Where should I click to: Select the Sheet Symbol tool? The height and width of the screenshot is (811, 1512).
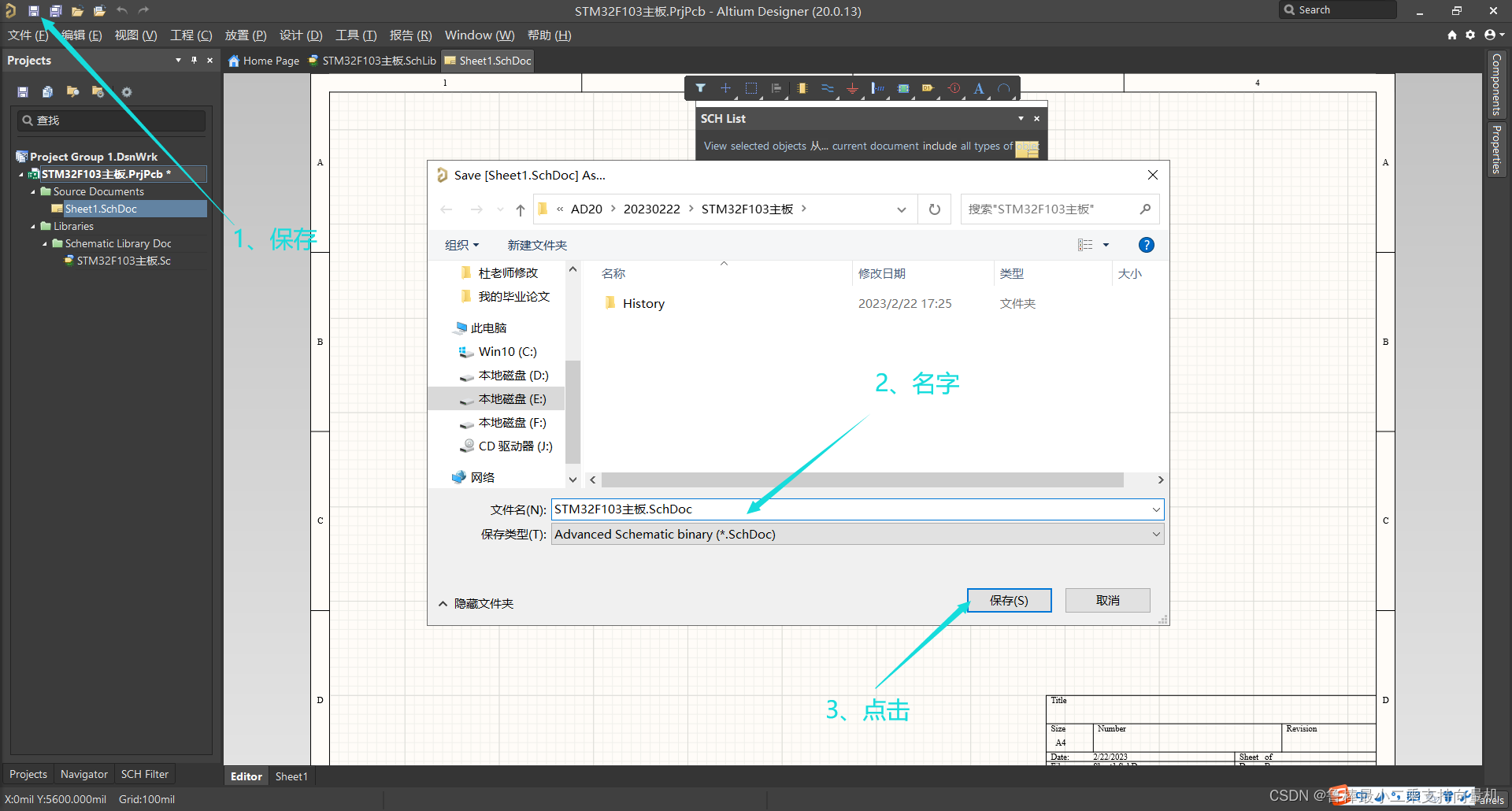click(903, 88)
